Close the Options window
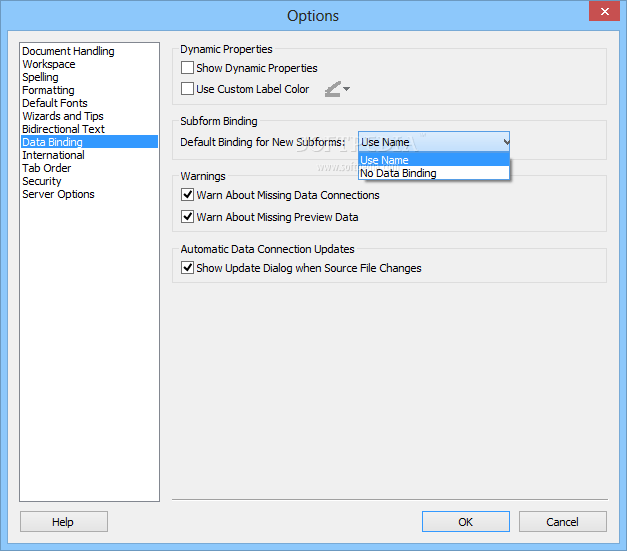 point(604,11)
